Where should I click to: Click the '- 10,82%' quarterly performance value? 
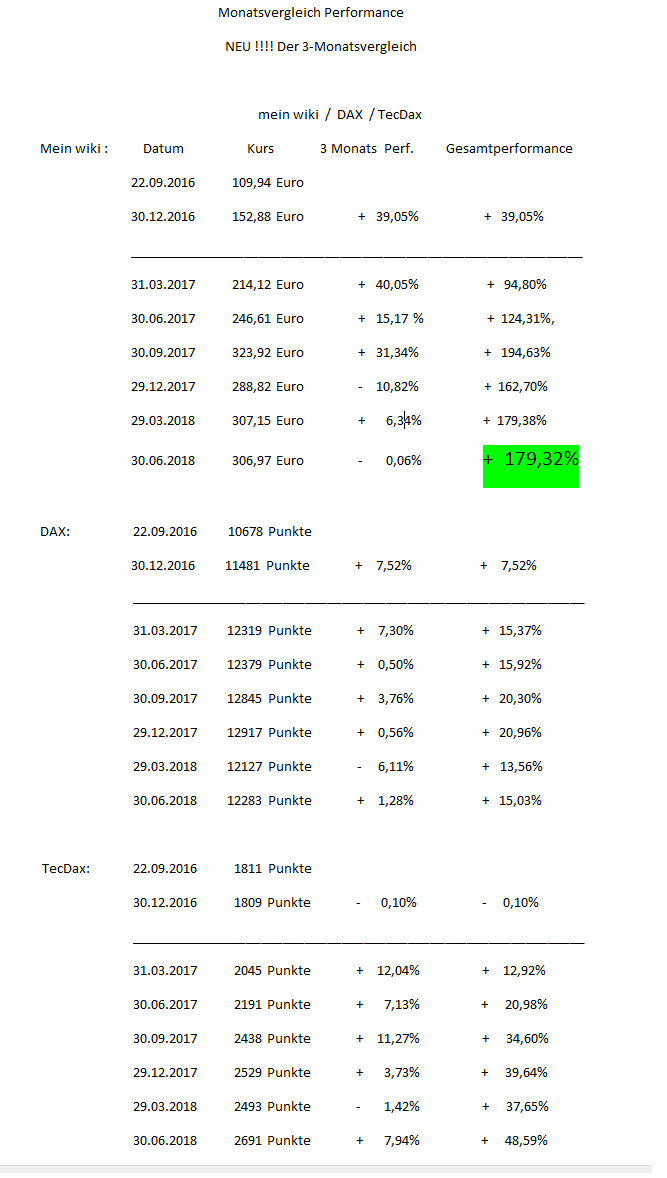tap(388, 387)
